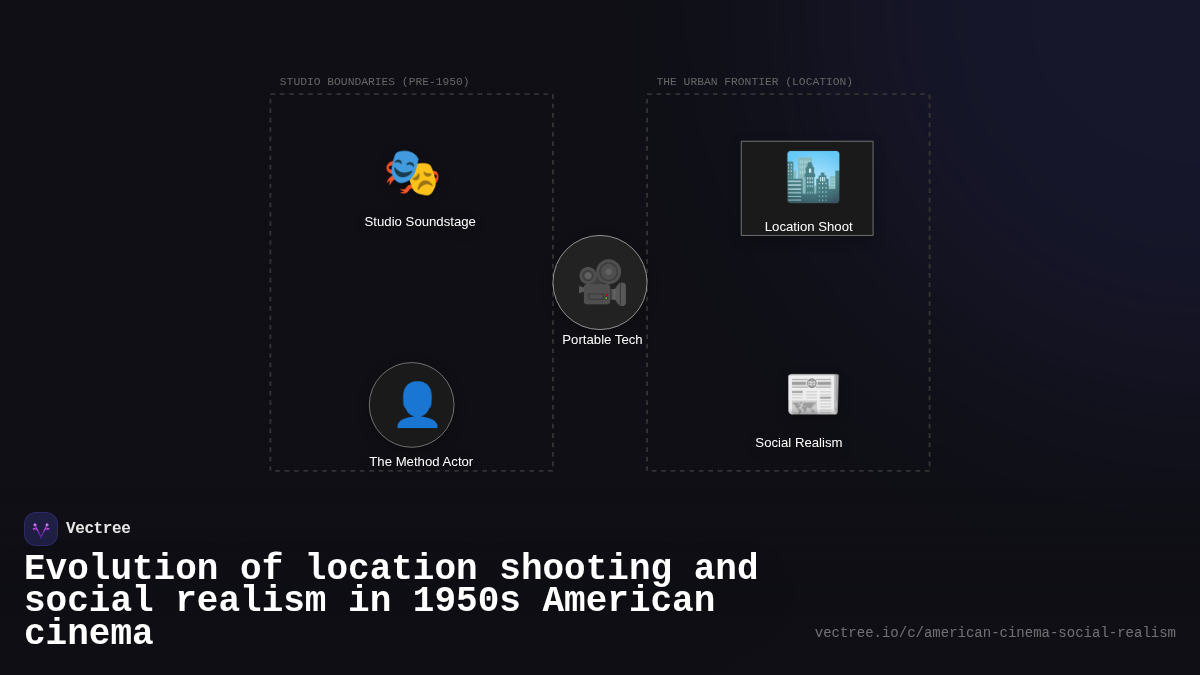Click the diagram title about 1950s American cinema

(390, 600)
